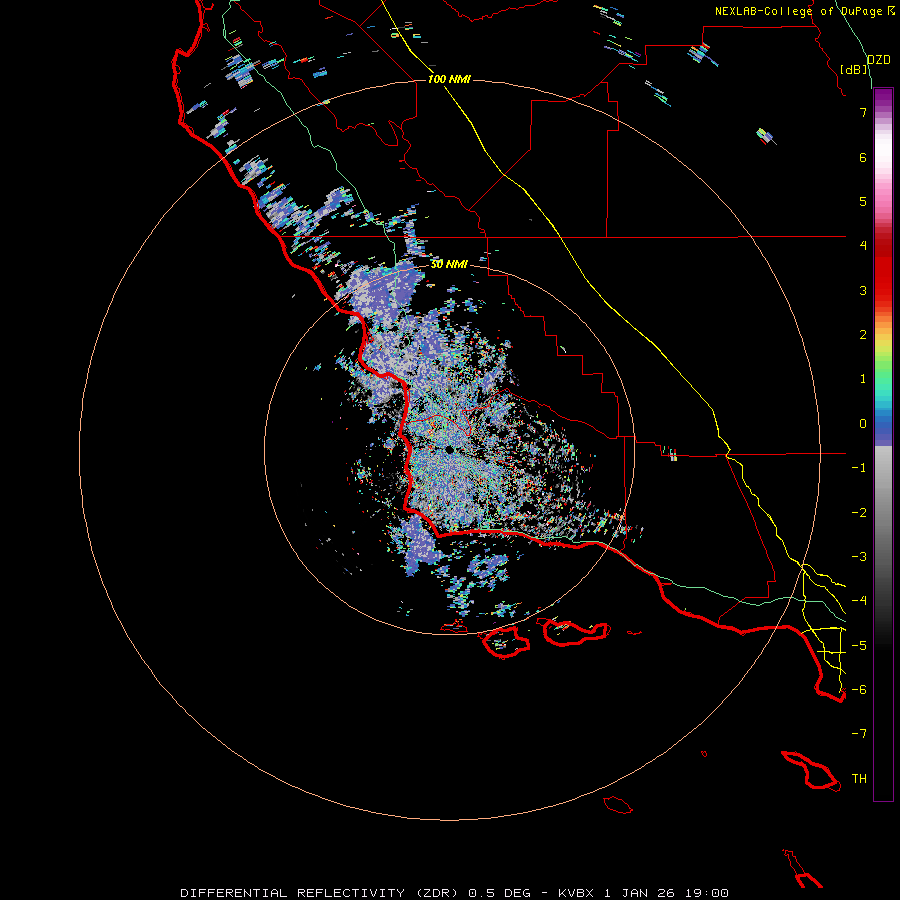The image size is (900, 900).
Task: Click the DIFFERENTIAL REFLECTIVITY (ZDR) caption text
Action: point(319,893)
